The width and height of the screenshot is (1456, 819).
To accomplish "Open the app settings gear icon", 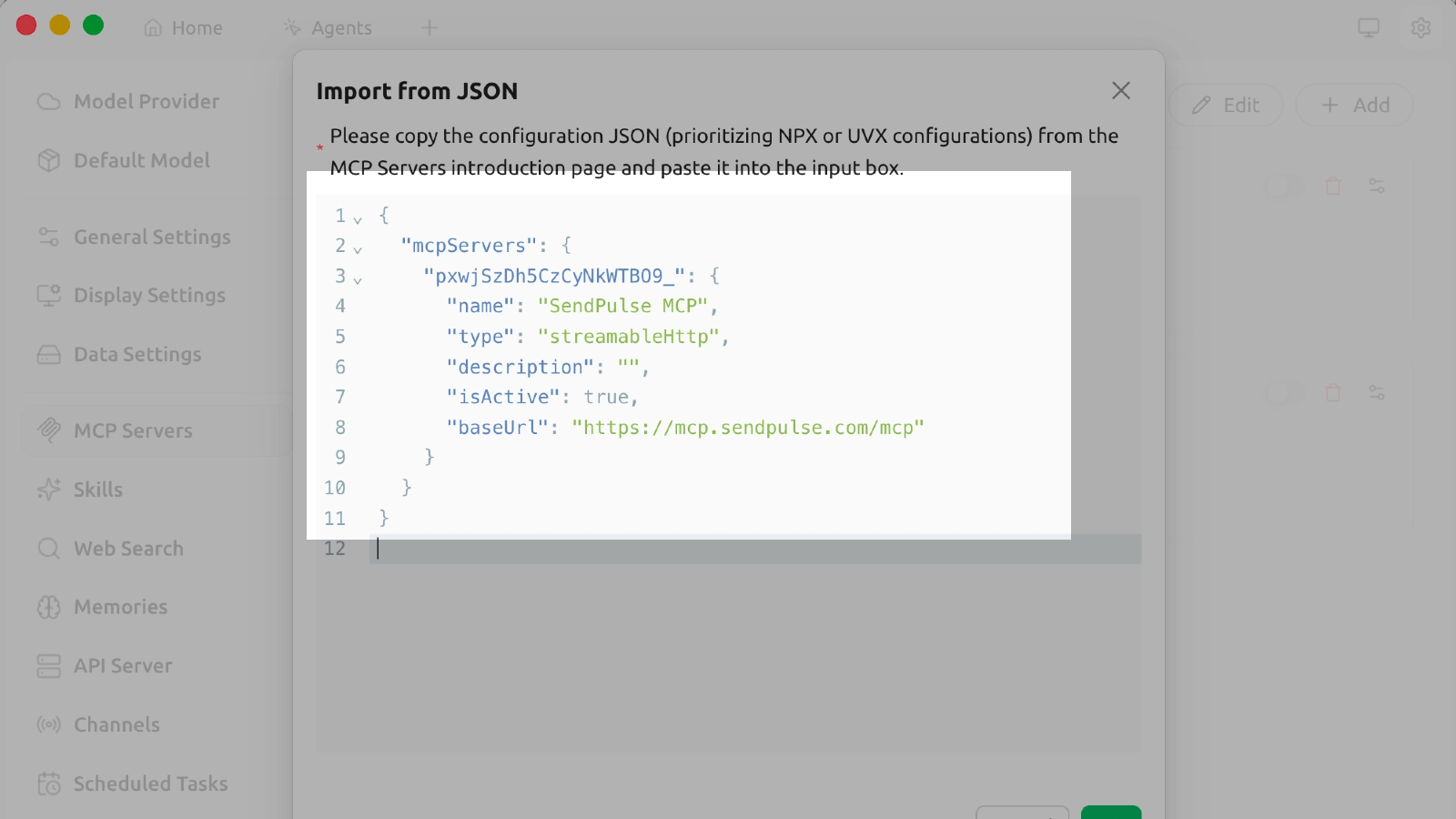I will point(1421,28).
